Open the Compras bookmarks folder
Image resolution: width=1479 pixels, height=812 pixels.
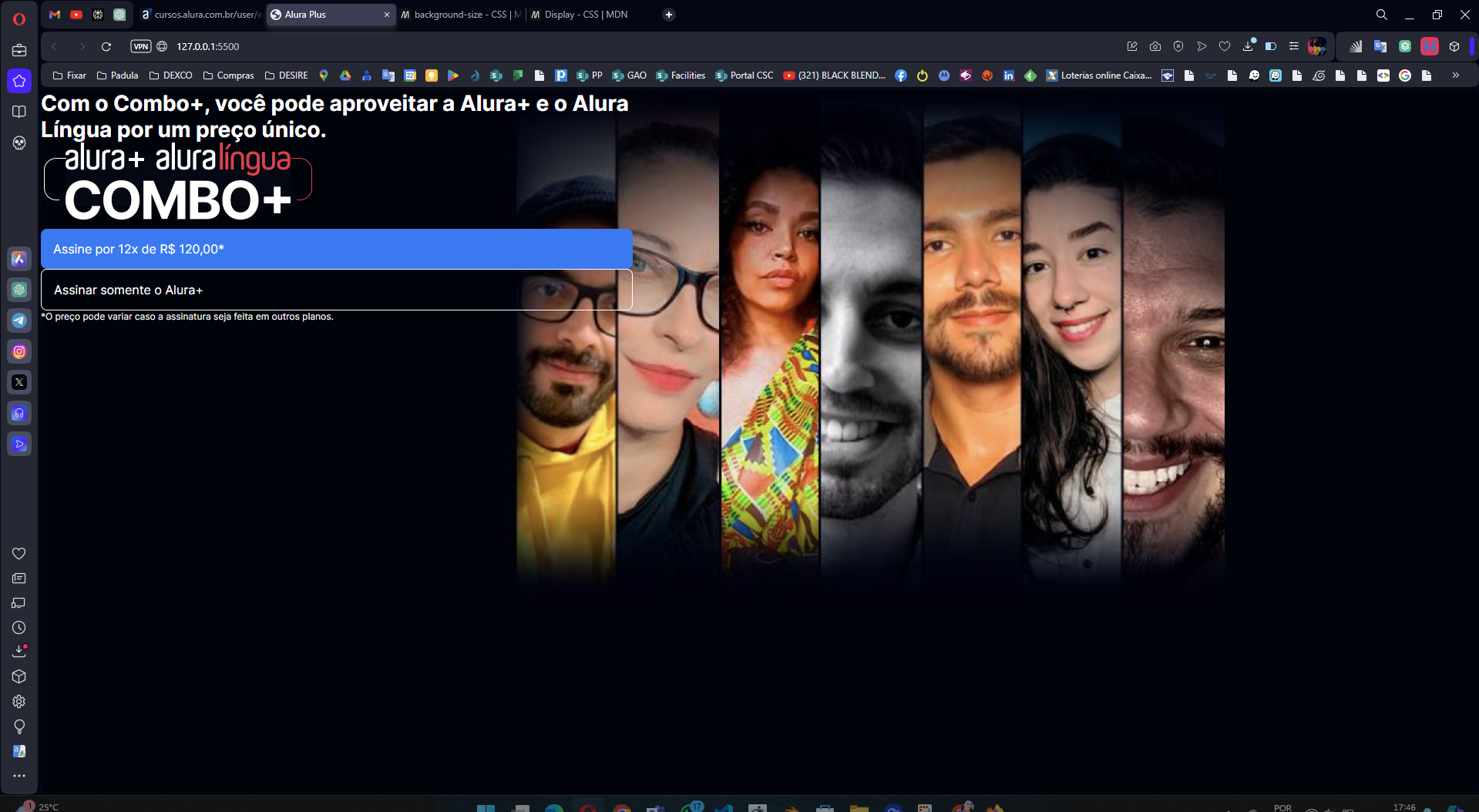[x=228, y=75]
